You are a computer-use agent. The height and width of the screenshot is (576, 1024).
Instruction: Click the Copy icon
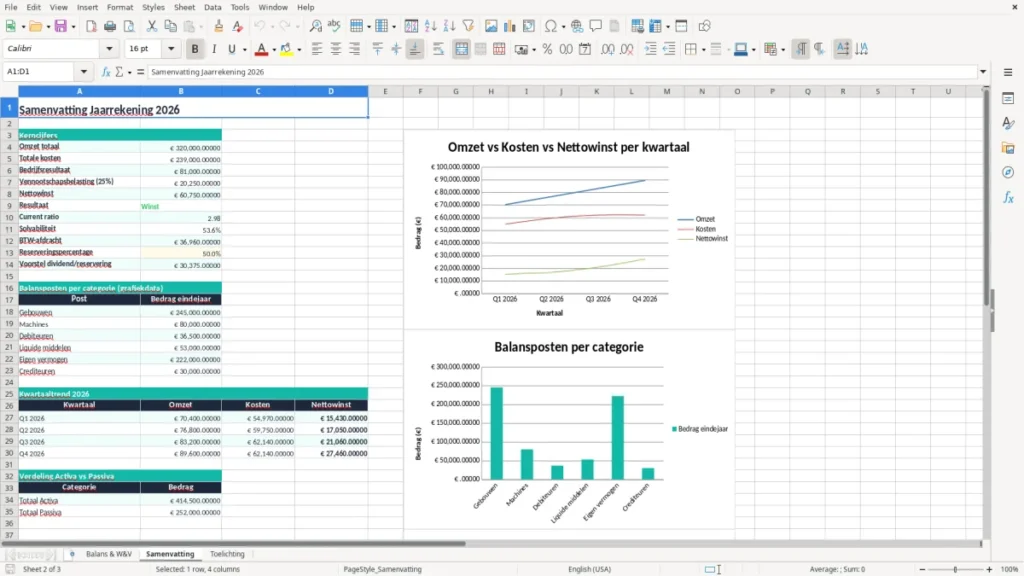click(170, 26)
